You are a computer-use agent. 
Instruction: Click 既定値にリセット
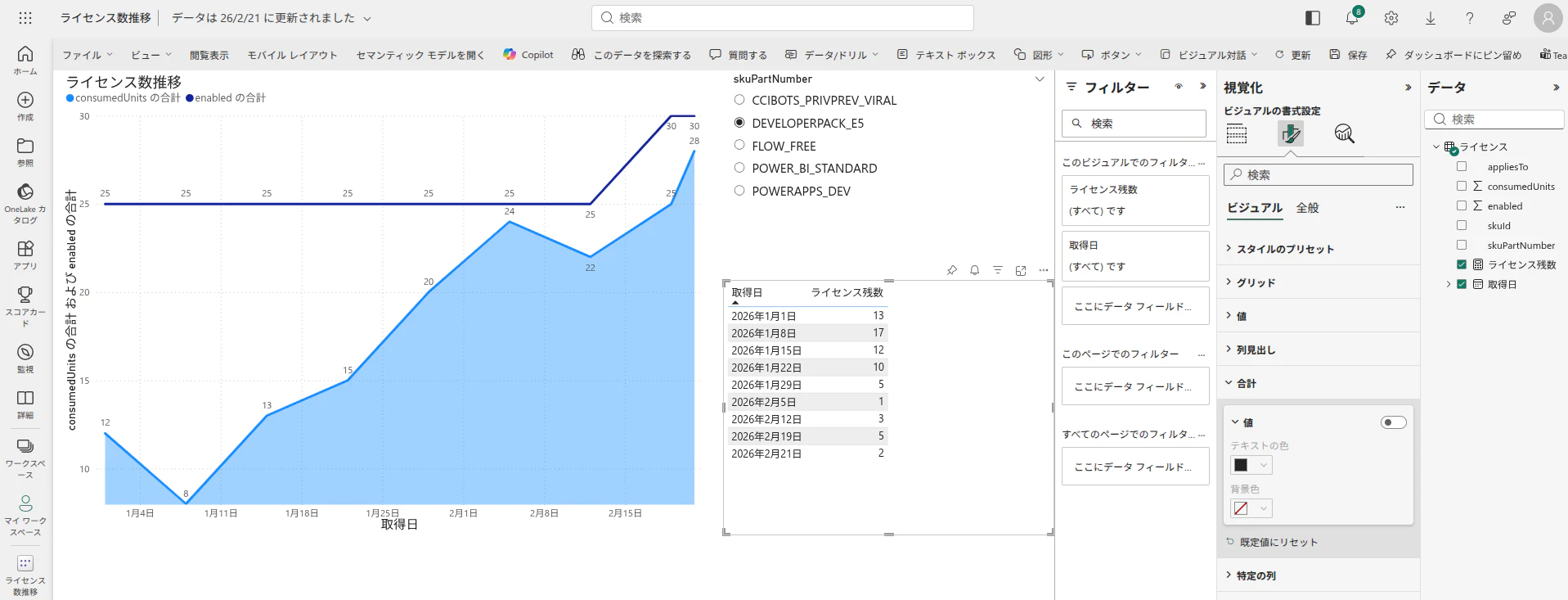[x=1272, y=542]
